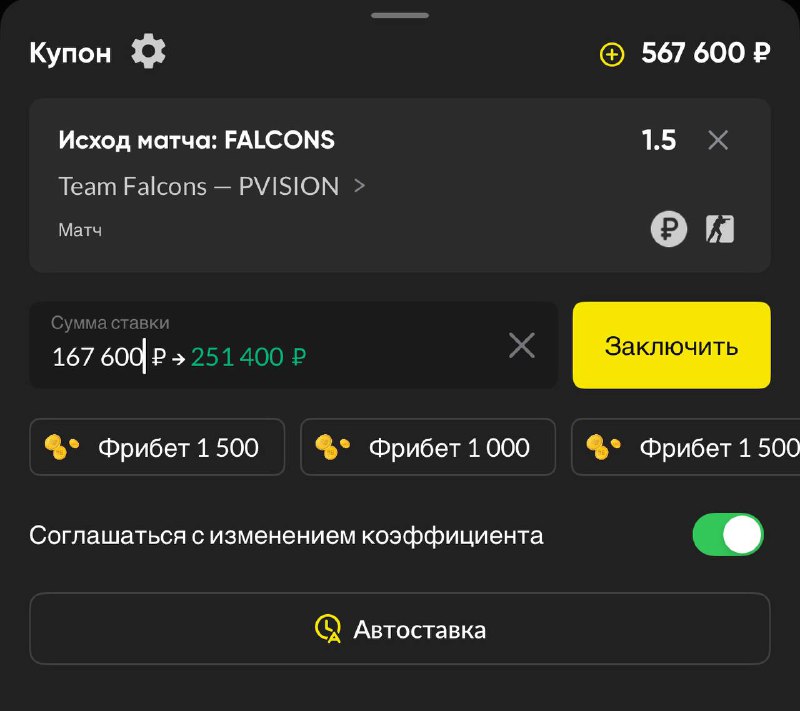Open Автоставка options
The width and height of the screenshot is (800, 711).
(400, 629)
